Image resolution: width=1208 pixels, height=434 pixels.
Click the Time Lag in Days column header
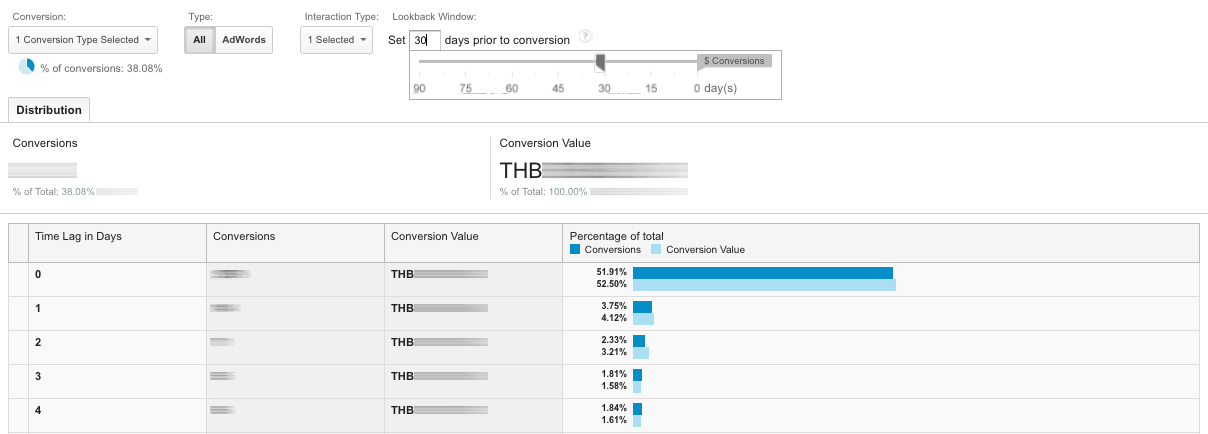coord(79,237)
